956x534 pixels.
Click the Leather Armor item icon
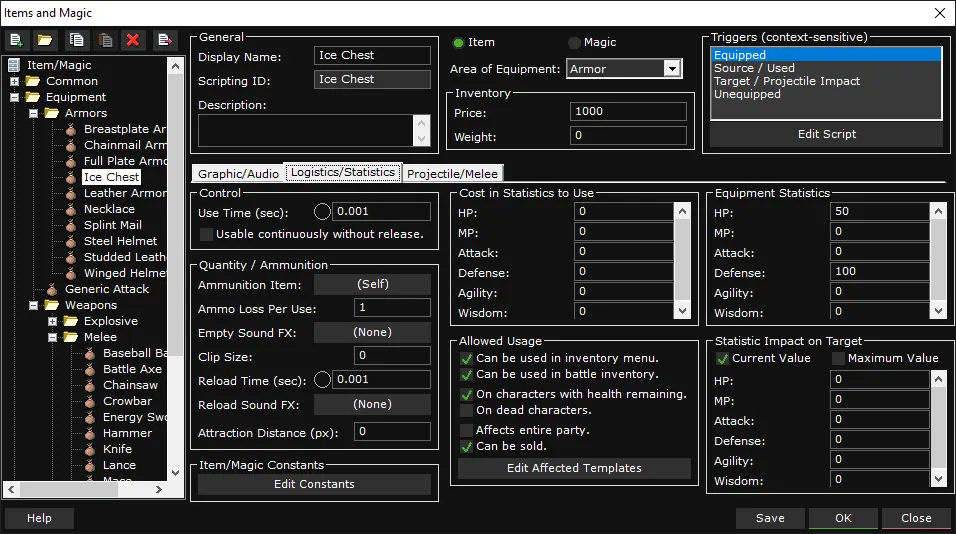pos(71,193)
